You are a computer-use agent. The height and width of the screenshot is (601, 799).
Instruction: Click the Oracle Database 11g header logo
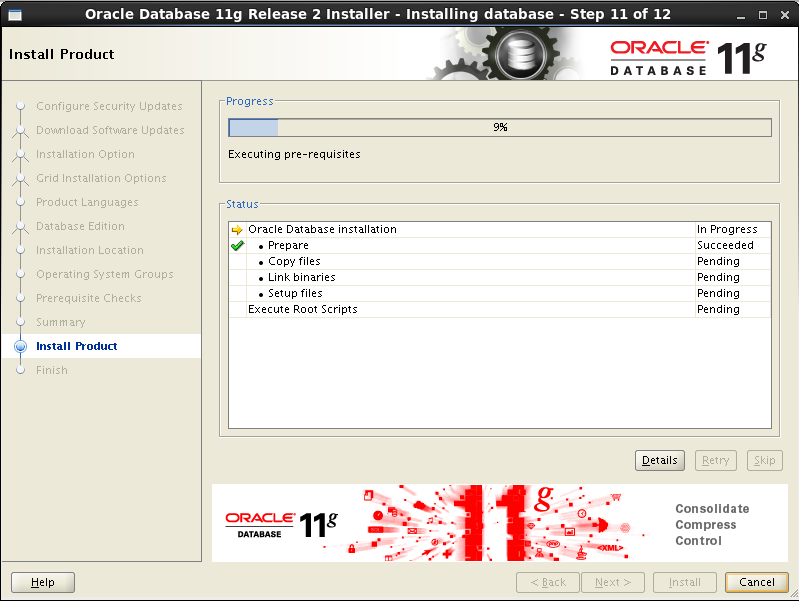[688, 57]
